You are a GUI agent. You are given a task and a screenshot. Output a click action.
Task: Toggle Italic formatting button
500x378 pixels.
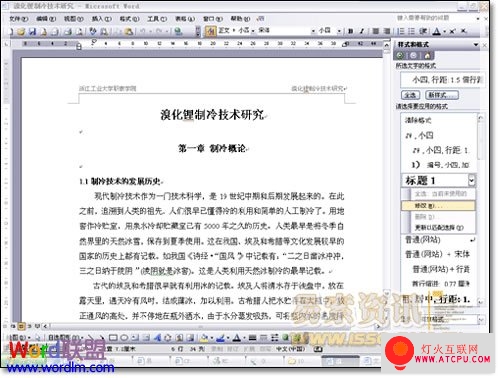tap(362, 31)
